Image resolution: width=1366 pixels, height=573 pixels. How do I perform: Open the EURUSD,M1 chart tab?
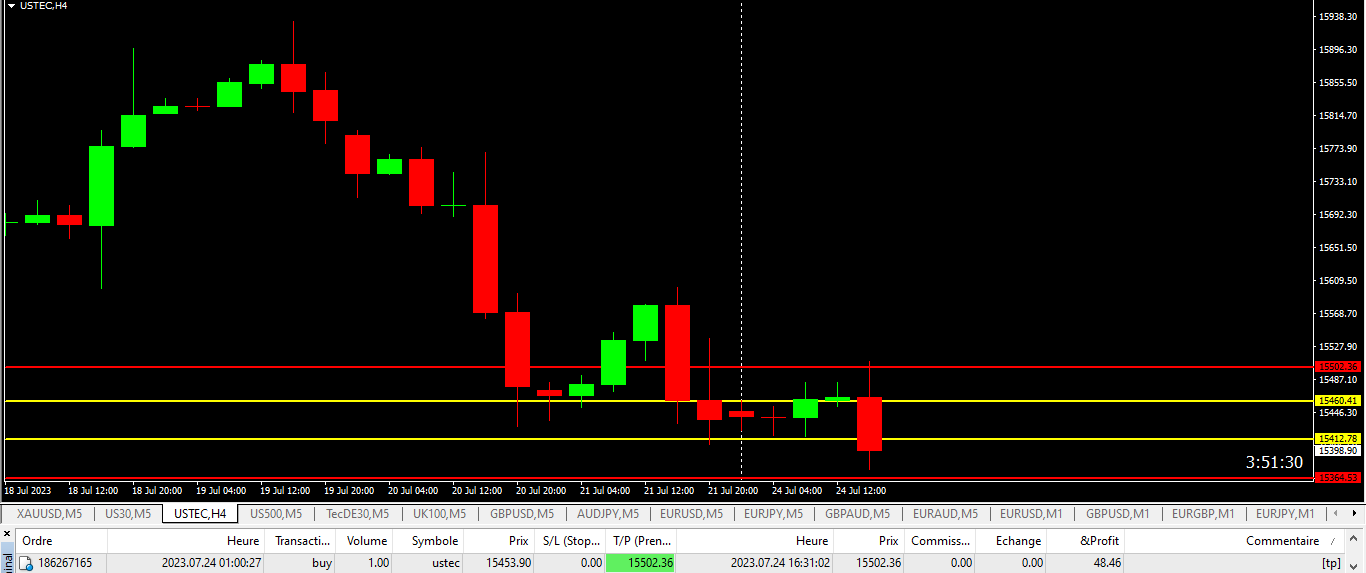pos(1031,514)
